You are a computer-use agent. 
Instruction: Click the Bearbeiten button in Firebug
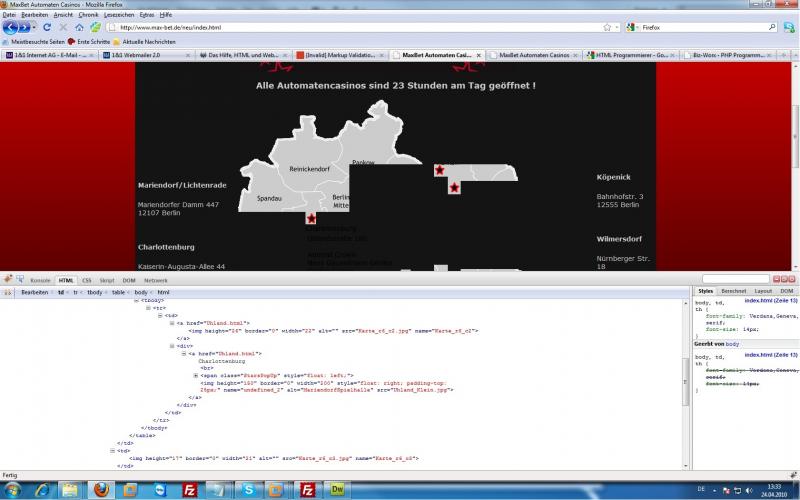coord(35,292)
